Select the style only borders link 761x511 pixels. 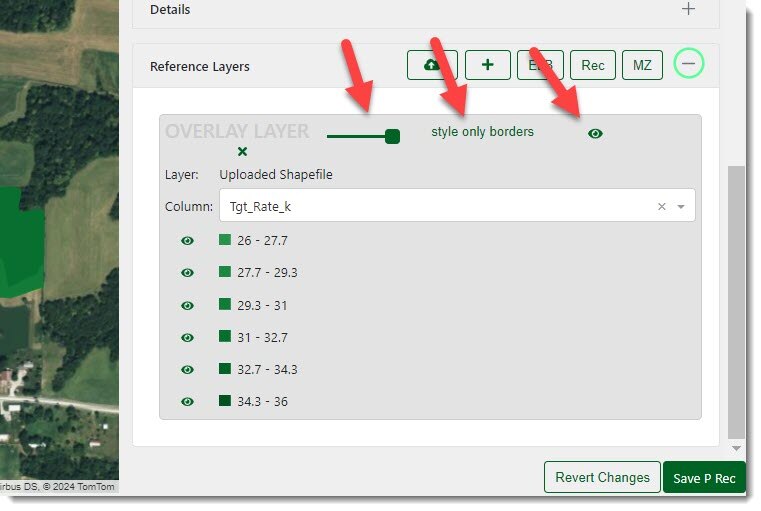pos(482,132)
